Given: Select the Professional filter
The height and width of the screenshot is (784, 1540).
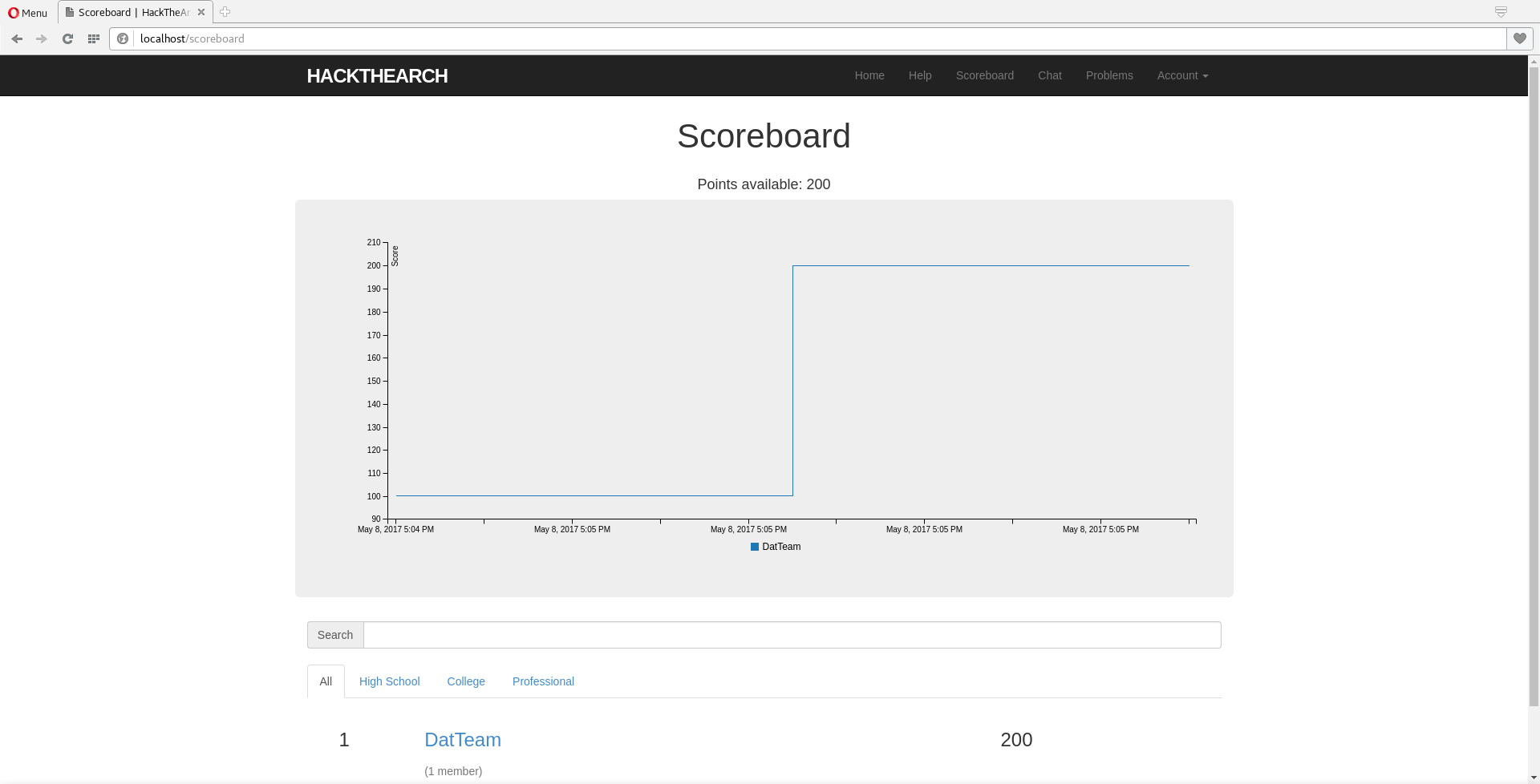Looking at the screenshot, I should click(x=543, y=681).
